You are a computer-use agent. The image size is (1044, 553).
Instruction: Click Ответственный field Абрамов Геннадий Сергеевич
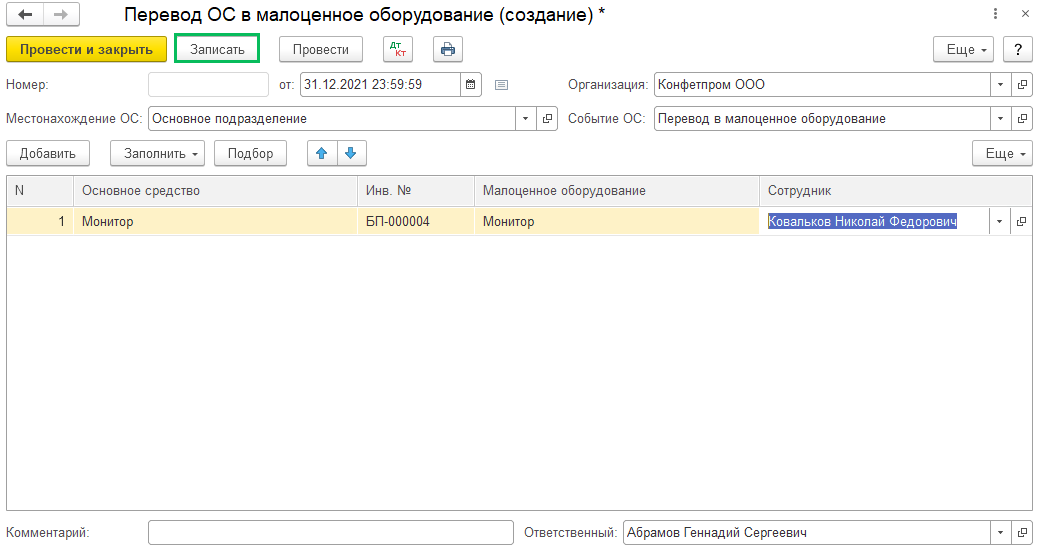click(x=807, y=532)
